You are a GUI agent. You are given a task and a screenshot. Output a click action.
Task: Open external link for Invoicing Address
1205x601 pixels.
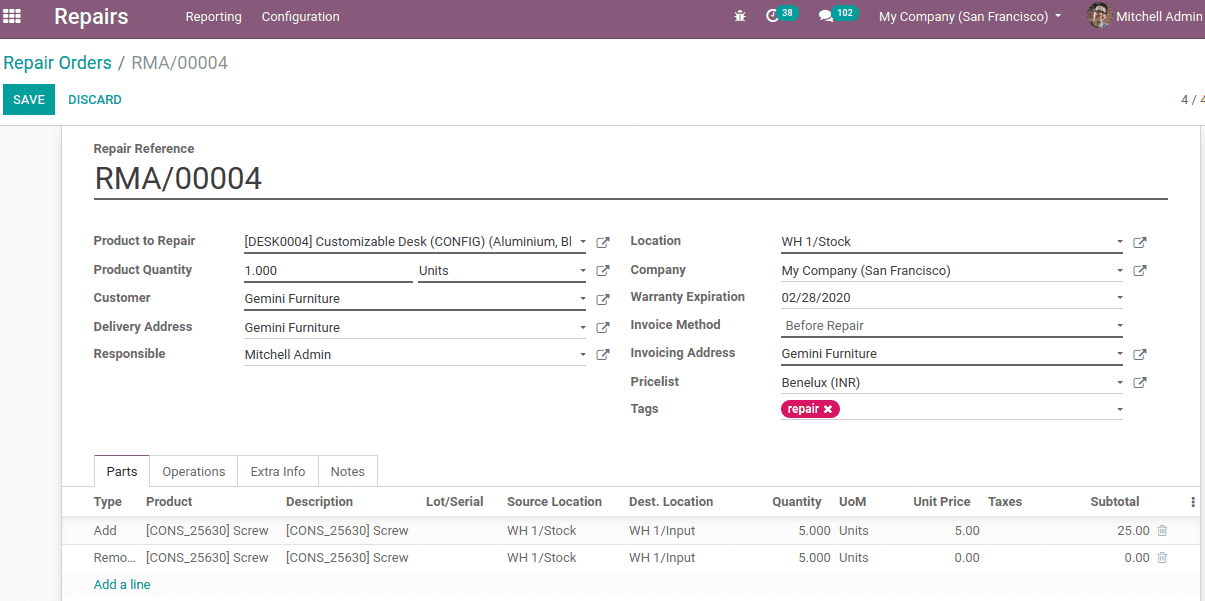coord(1140,355)
